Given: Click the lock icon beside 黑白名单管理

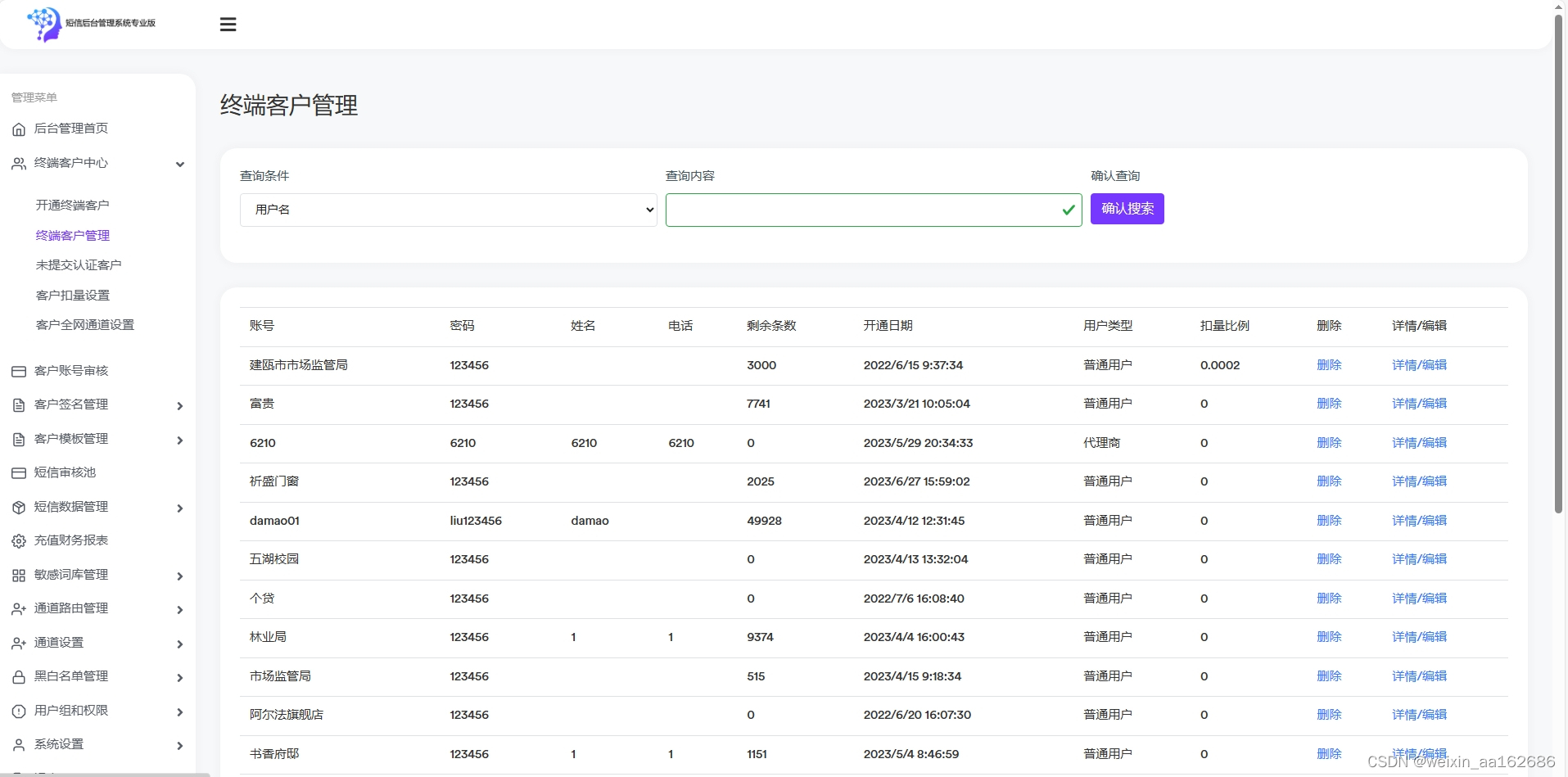Looking at the screenshot, I should point(19,677).
